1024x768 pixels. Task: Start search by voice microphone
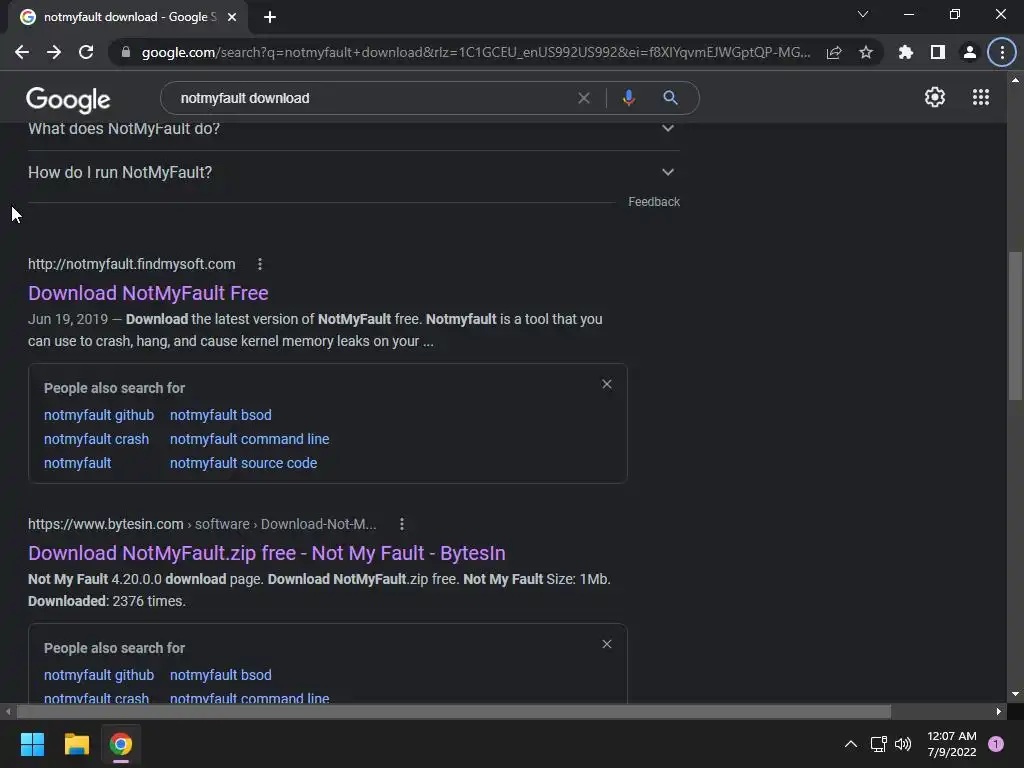pos(628,98)
